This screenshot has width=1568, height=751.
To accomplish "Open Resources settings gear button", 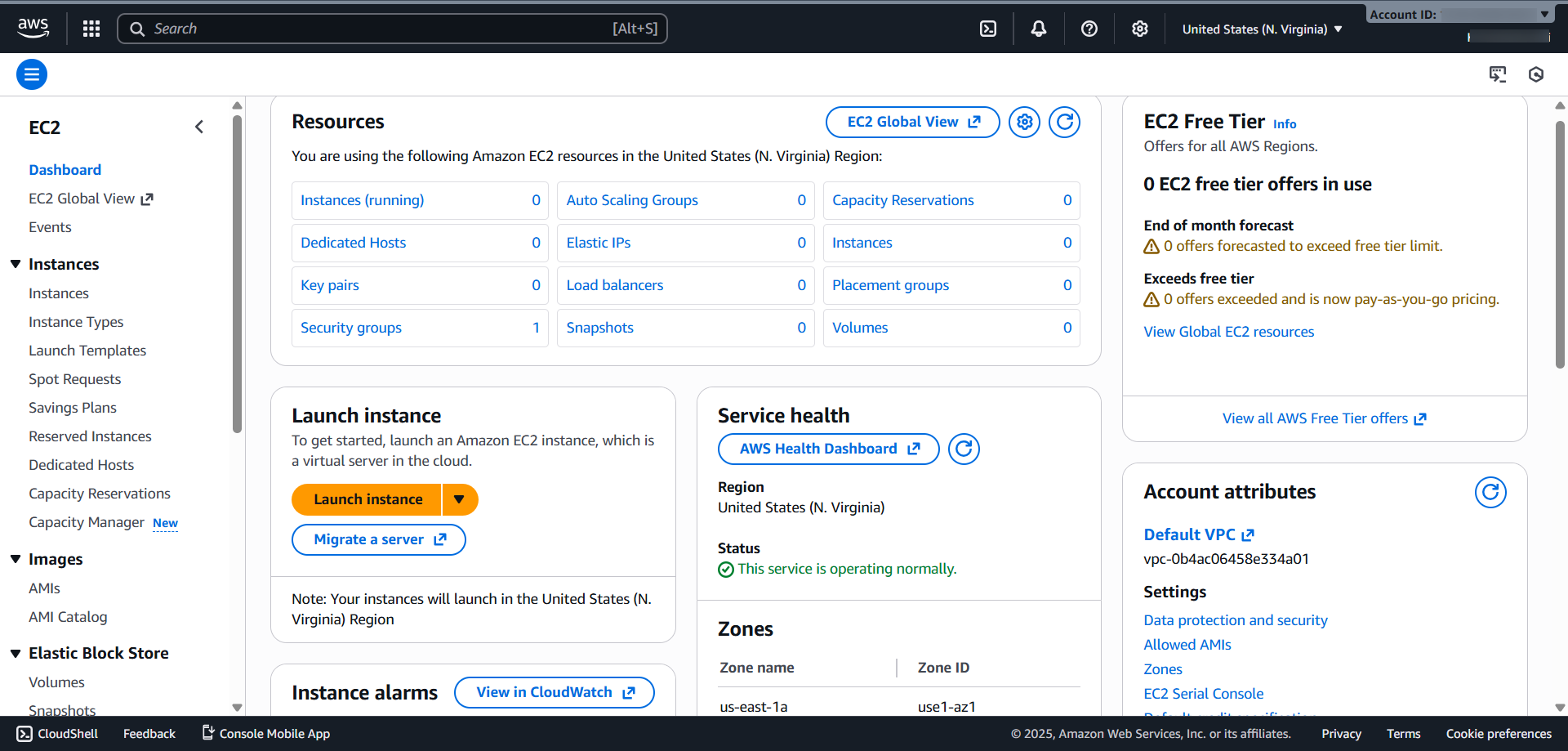I will coord(1024,123).
